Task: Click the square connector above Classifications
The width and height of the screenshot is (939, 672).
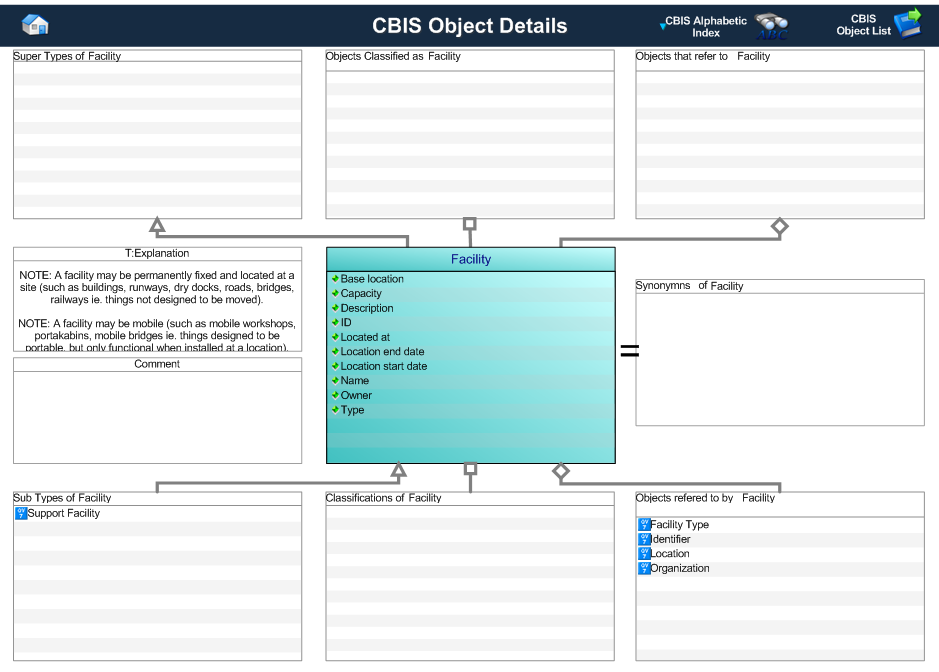Action: [x=470, y=469]
